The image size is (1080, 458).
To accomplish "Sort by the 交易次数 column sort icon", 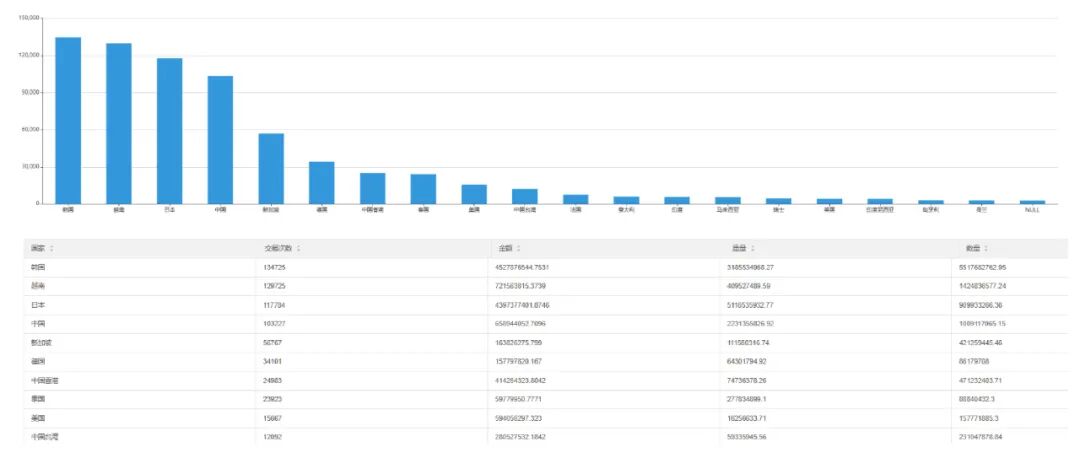I will coord(298,249).
